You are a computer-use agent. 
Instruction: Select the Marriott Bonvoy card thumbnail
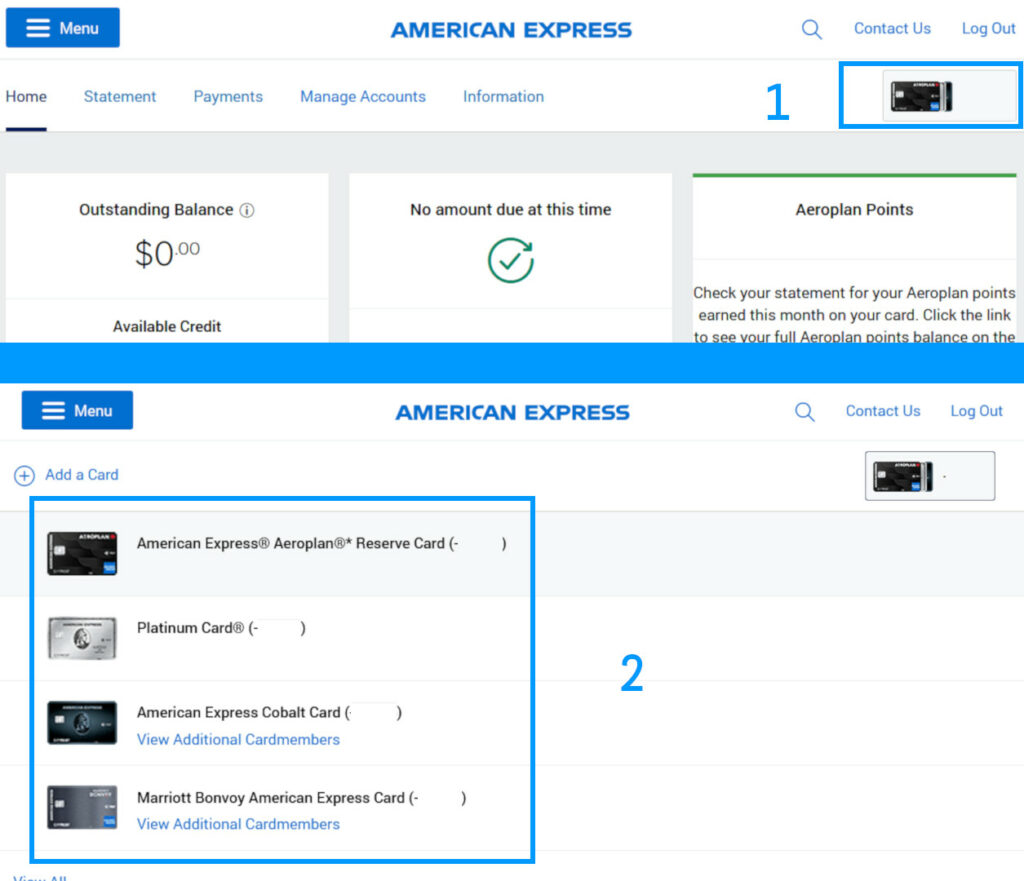(81, 806)
